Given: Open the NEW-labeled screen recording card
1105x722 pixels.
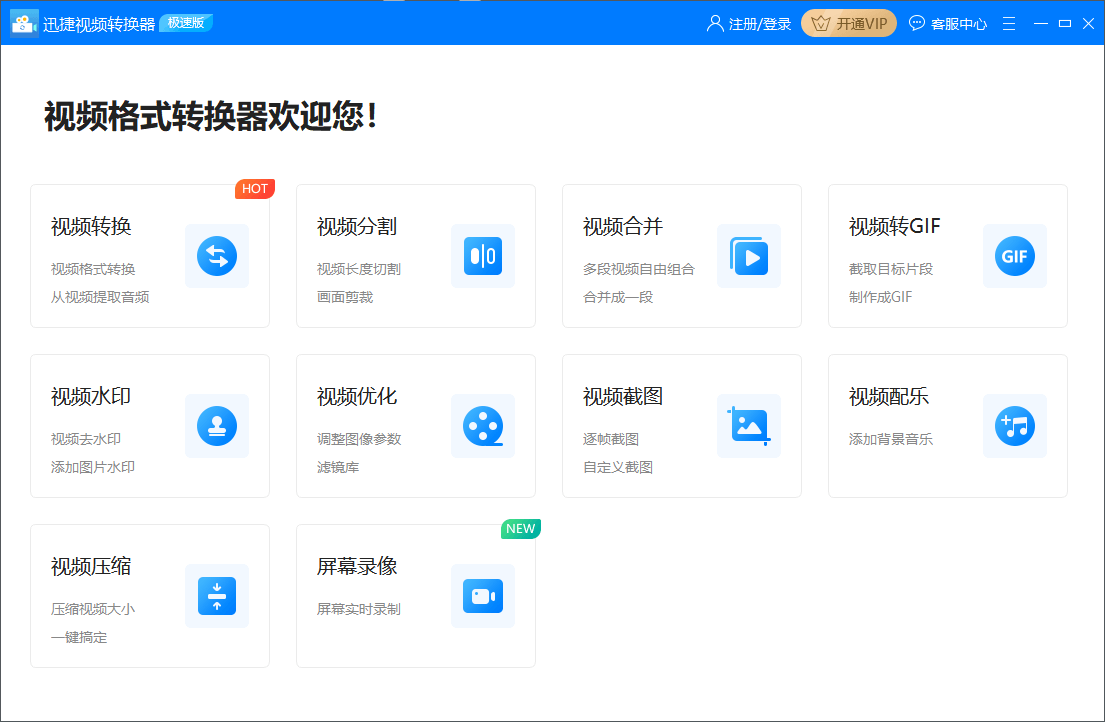Looking at the screenshot, I should click(x=416, y=596).
